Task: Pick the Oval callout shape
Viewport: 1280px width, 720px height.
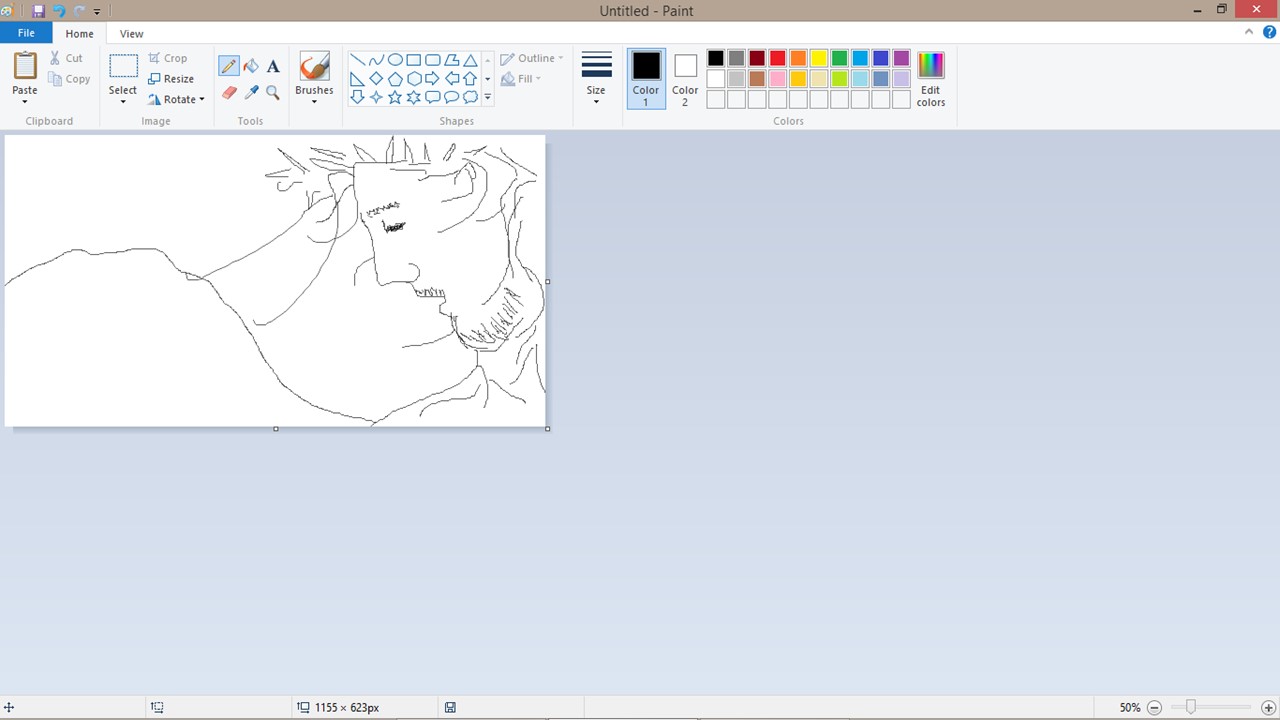Action: click(x=452, y=97)
